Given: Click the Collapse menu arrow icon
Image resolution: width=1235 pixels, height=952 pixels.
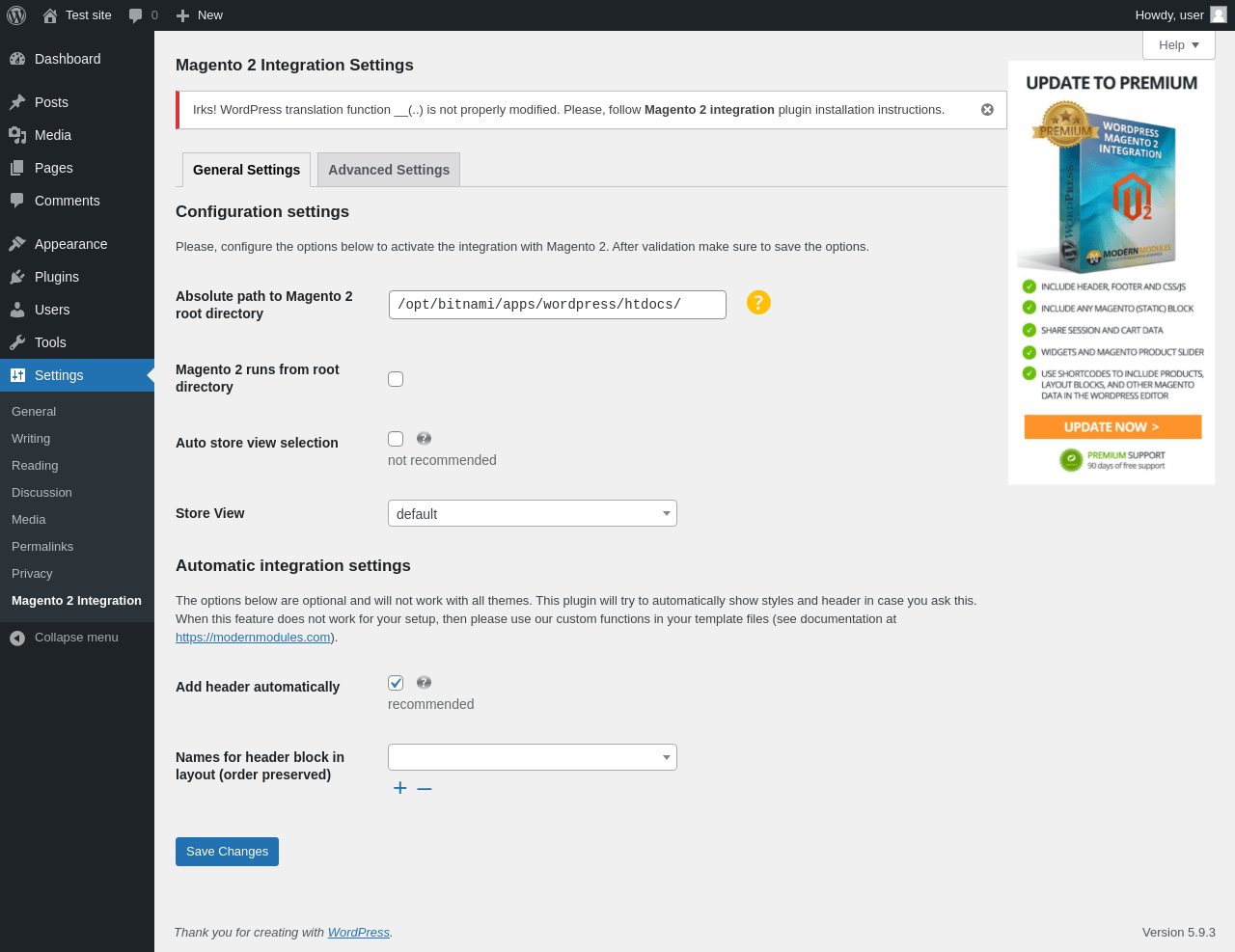Looking at the screenshot, I should (x=17, y=638).
